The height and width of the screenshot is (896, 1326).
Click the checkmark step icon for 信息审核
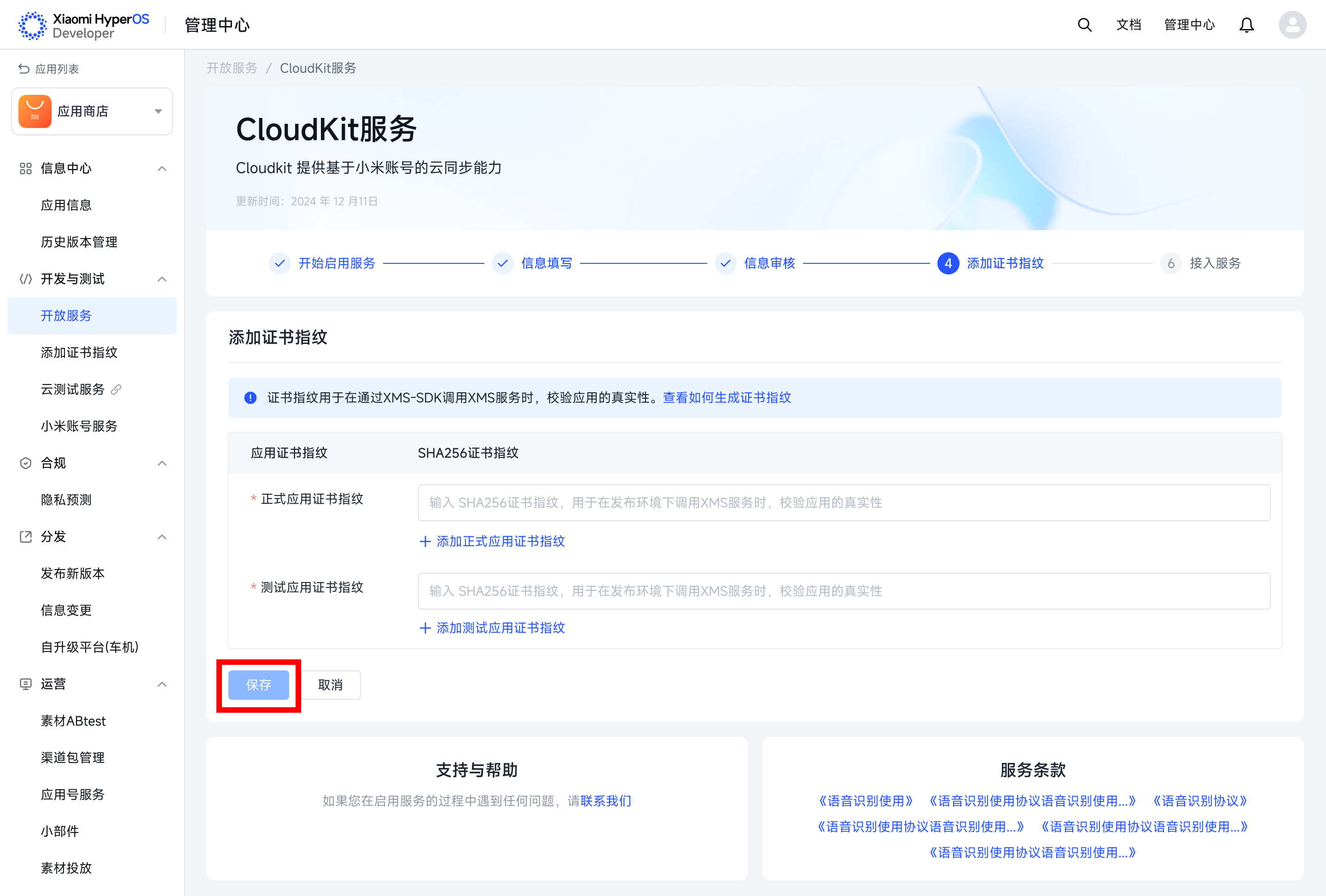[x=725, y=263]
